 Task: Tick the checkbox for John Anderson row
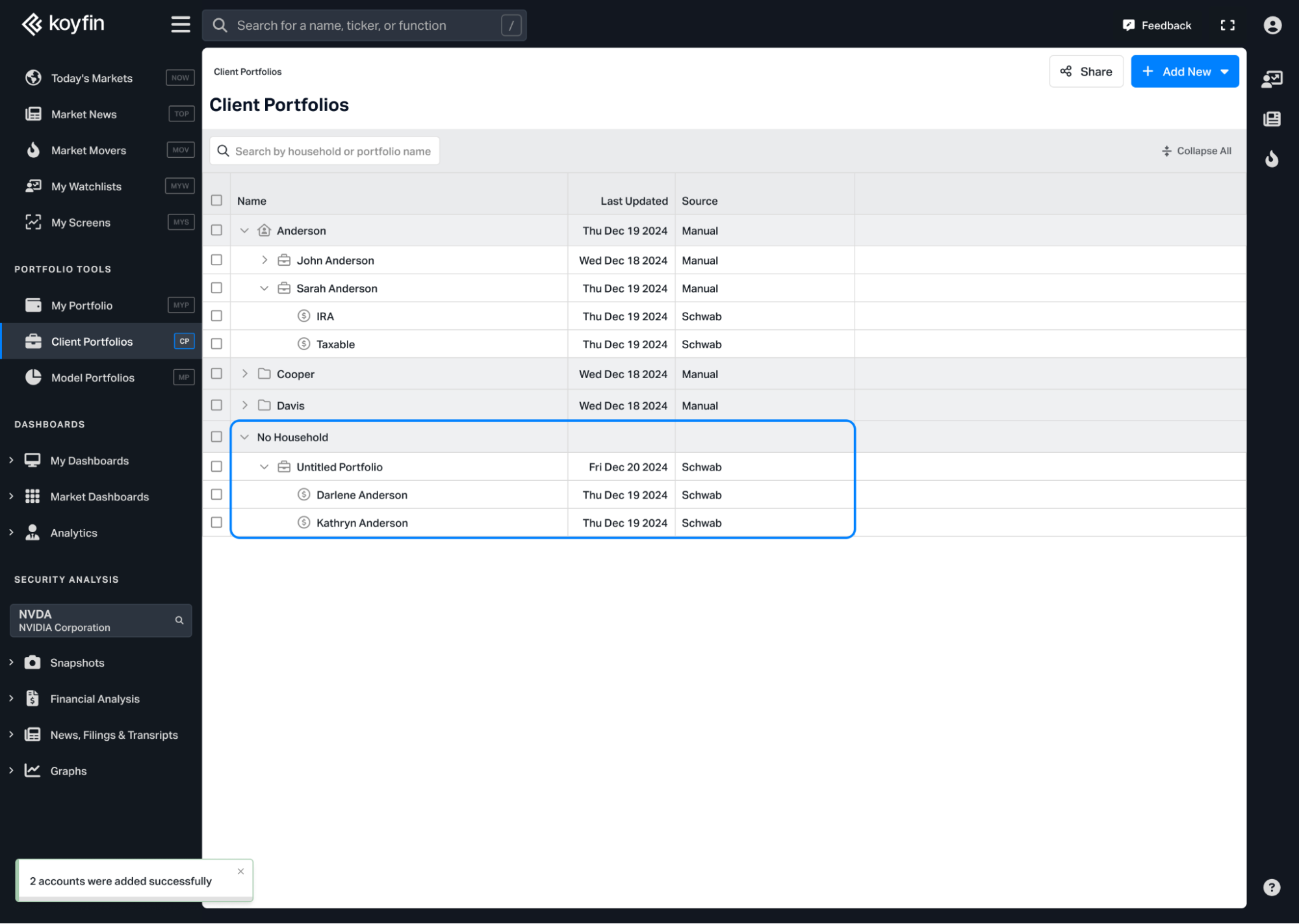click(216, 260)
